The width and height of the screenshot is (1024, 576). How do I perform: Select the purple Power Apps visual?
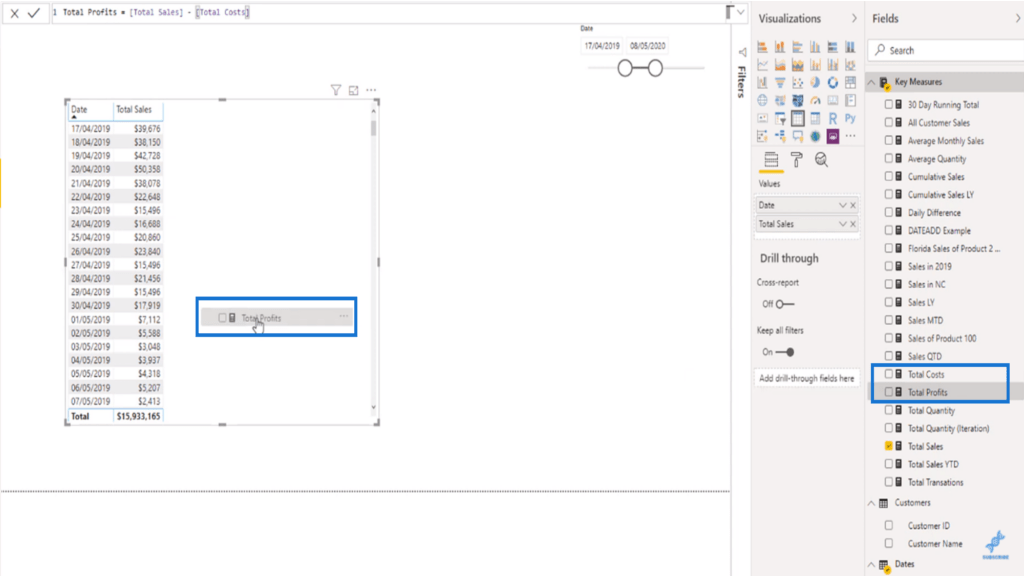click(833, 136)
